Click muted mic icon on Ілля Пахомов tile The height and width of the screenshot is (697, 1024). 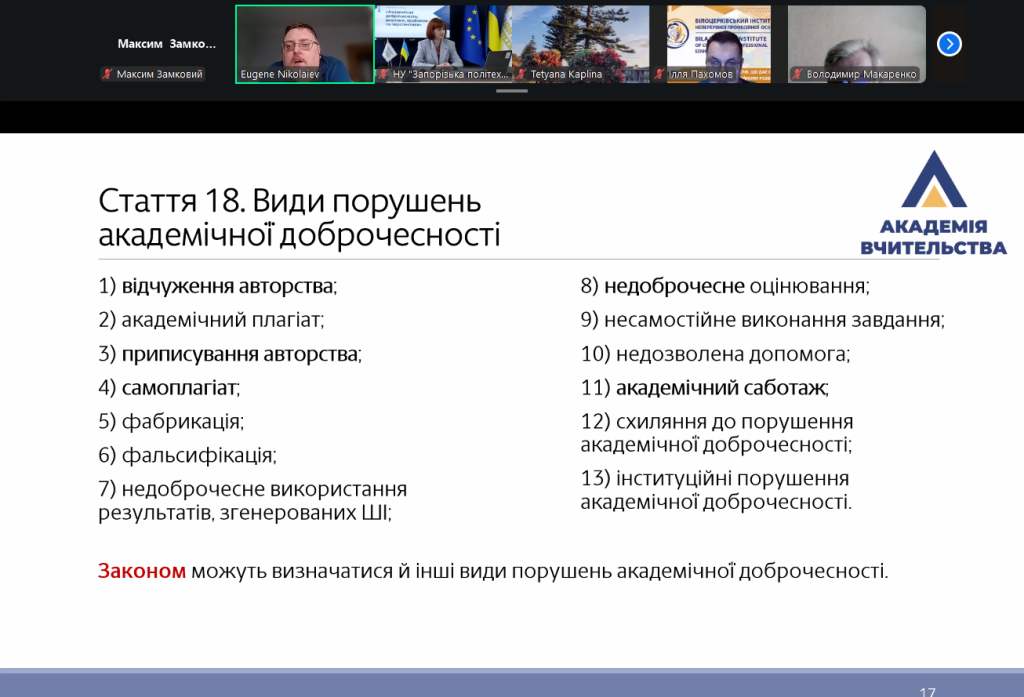click(659, 74)
